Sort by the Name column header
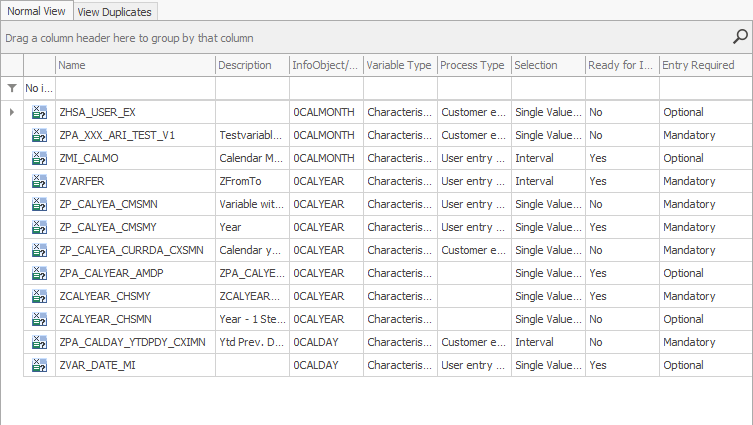This screenshot has width=753, height=425. coord(134,65)
